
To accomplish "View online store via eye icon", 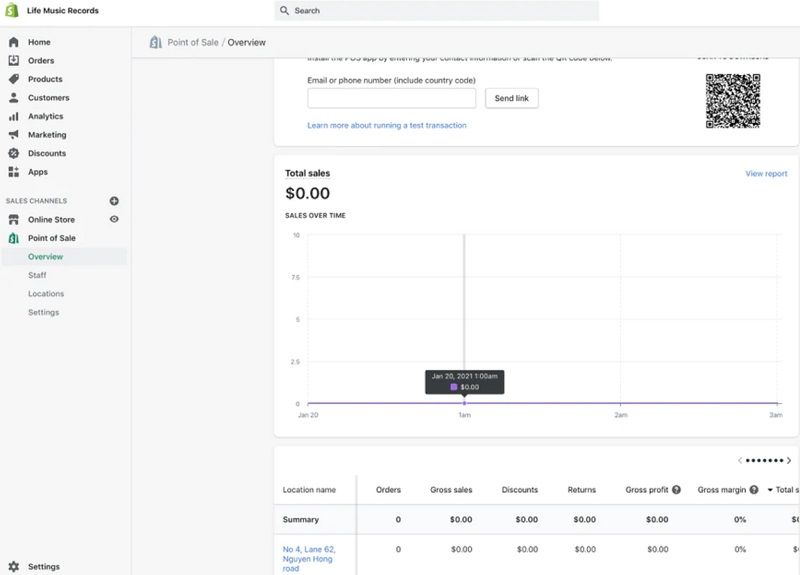I will pyautogui.click(x=114, y=219).
